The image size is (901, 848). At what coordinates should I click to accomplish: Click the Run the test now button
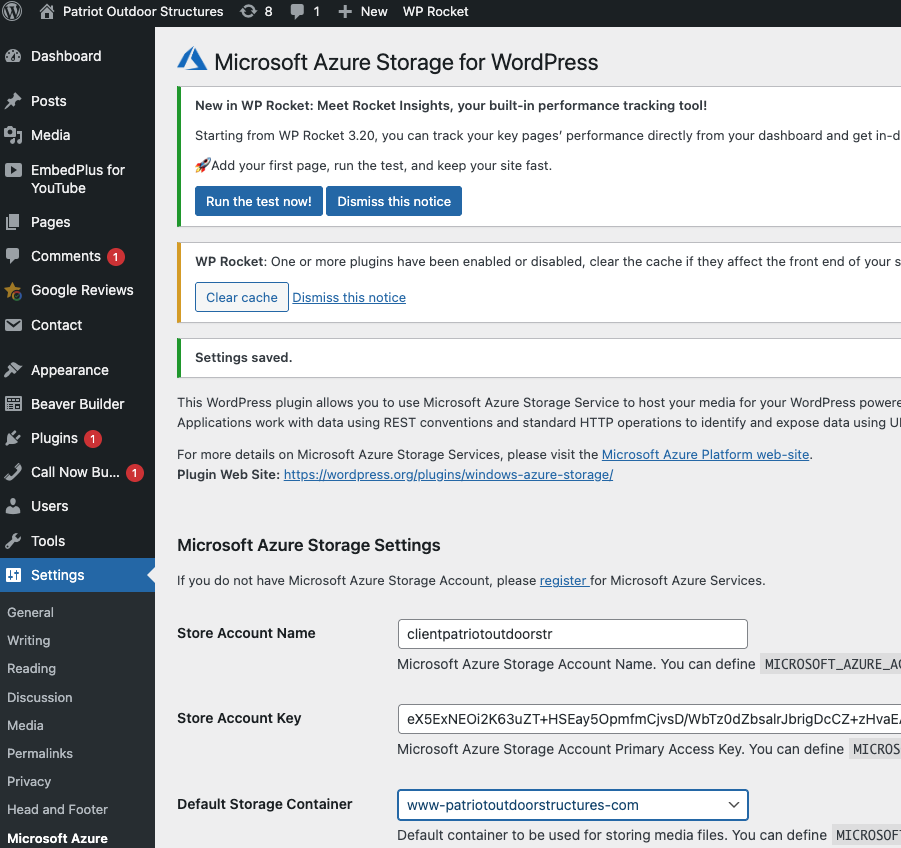pyautogui.click(x=258, y=201)
